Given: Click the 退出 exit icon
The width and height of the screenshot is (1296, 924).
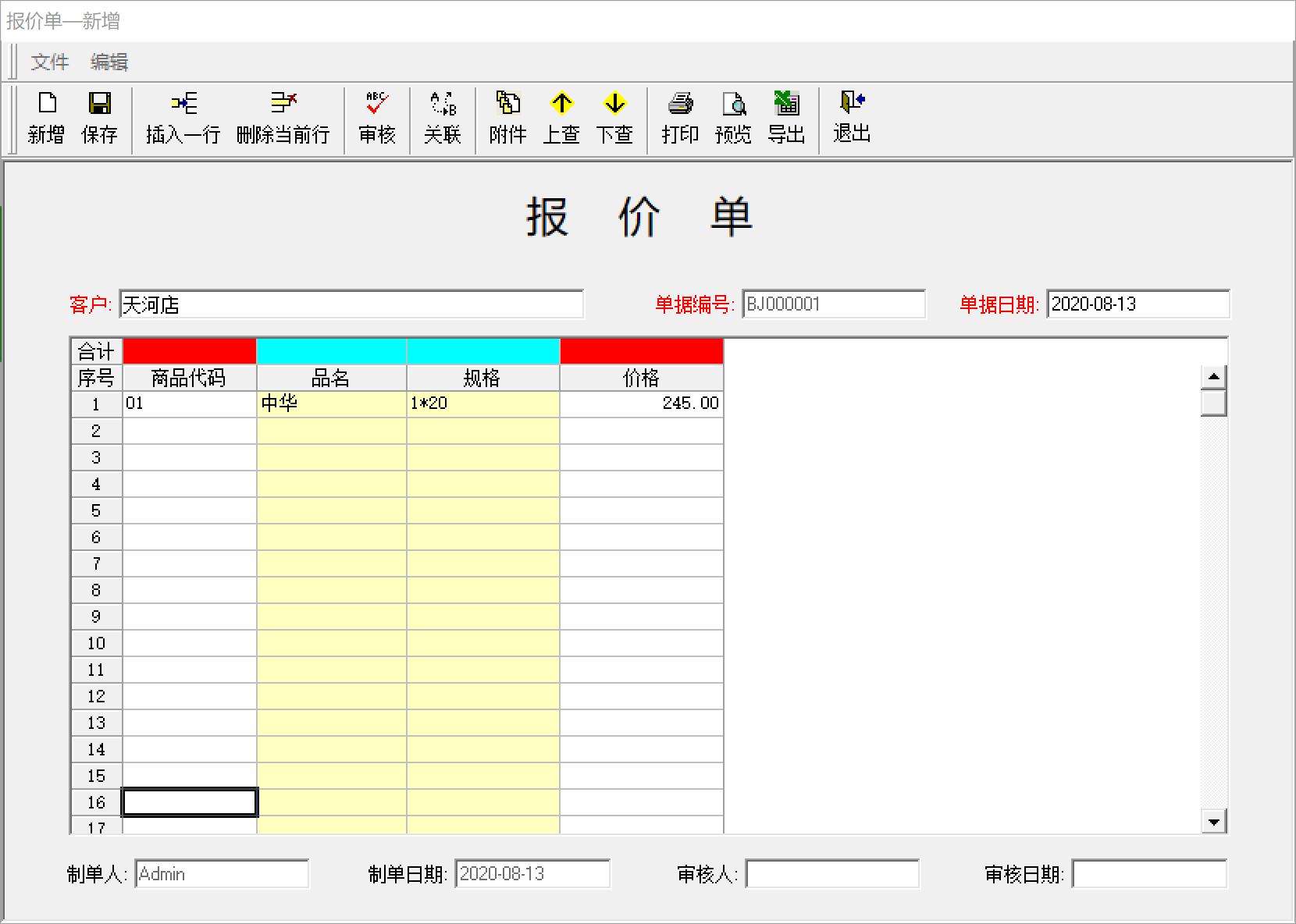Looking at the screenshot, I should pyautogui.click(x=851, y=119).
